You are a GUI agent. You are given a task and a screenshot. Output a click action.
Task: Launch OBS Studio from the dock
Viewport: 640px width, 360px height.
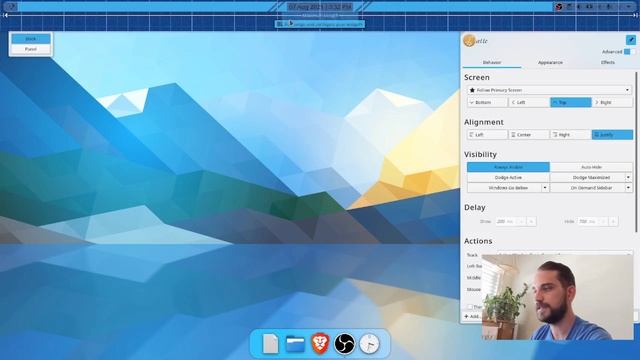pyautogui.click(x=344, y=344)
